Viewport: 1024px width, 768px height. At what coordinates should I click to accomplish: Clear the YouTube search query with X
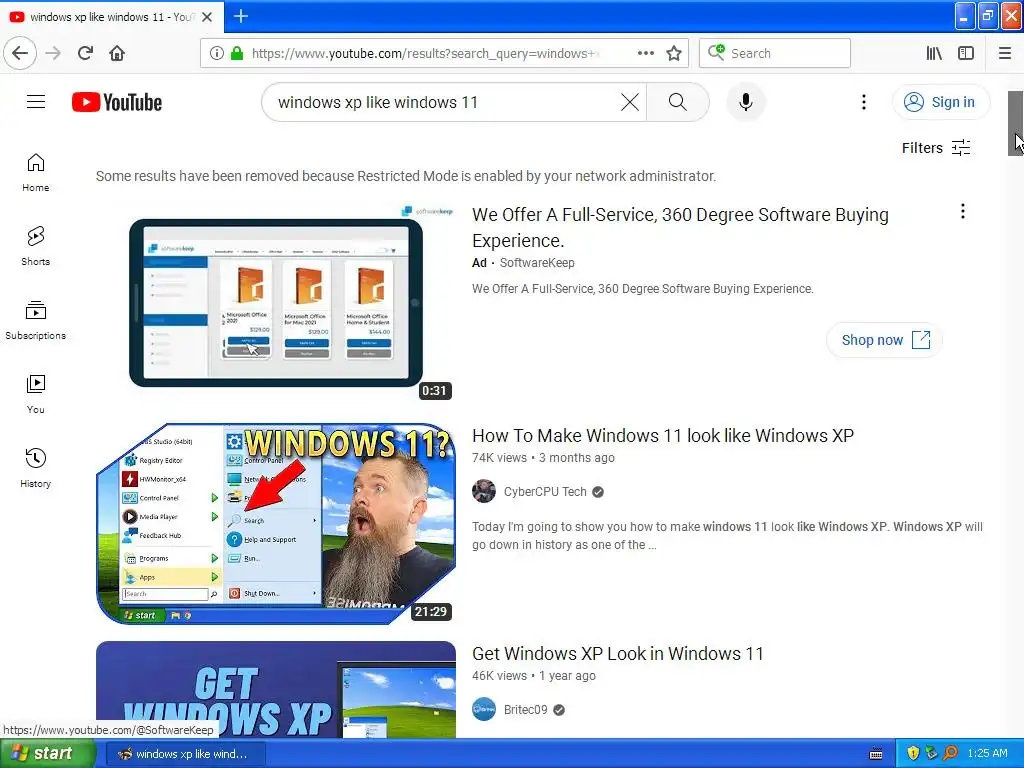point(630,102)
